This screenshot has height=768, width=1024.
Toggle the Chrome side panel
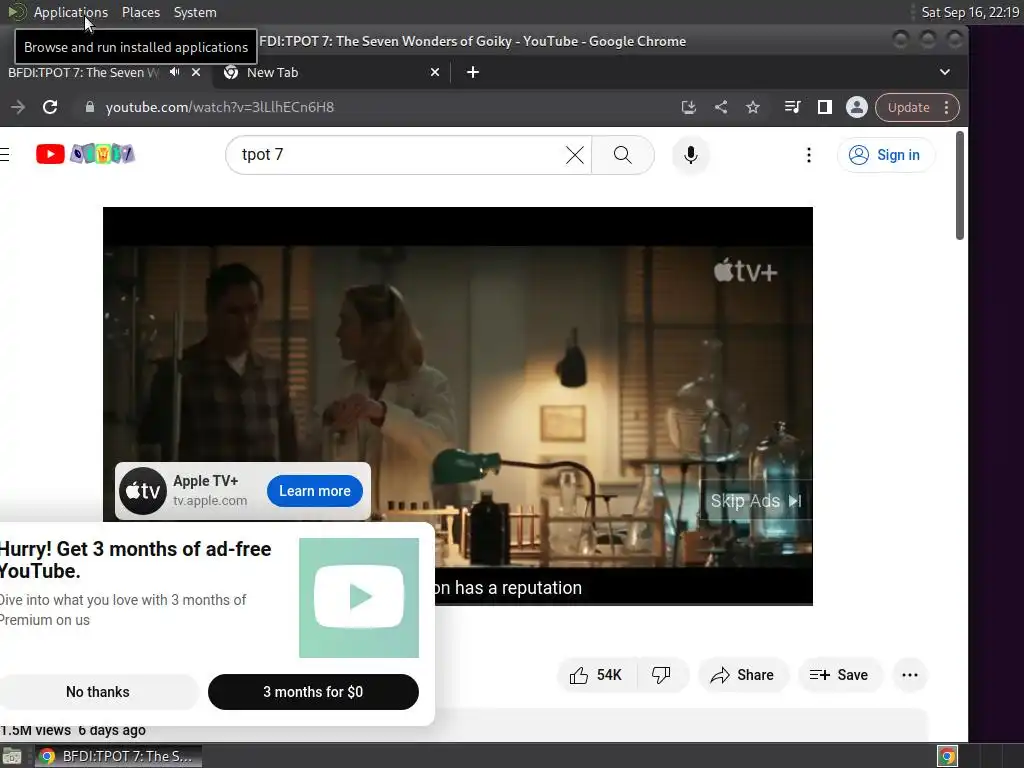(825, 107)
